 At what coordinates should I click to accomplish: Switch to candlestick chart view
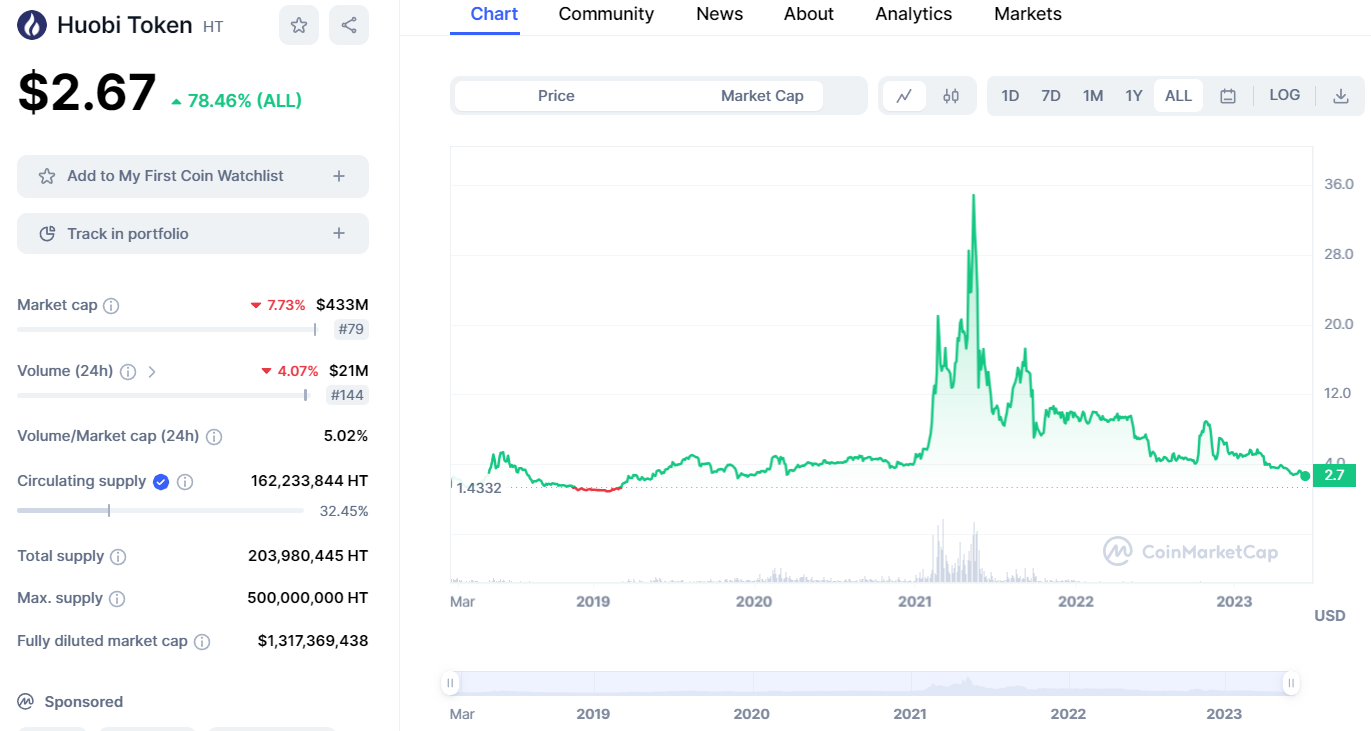(951, 96)
